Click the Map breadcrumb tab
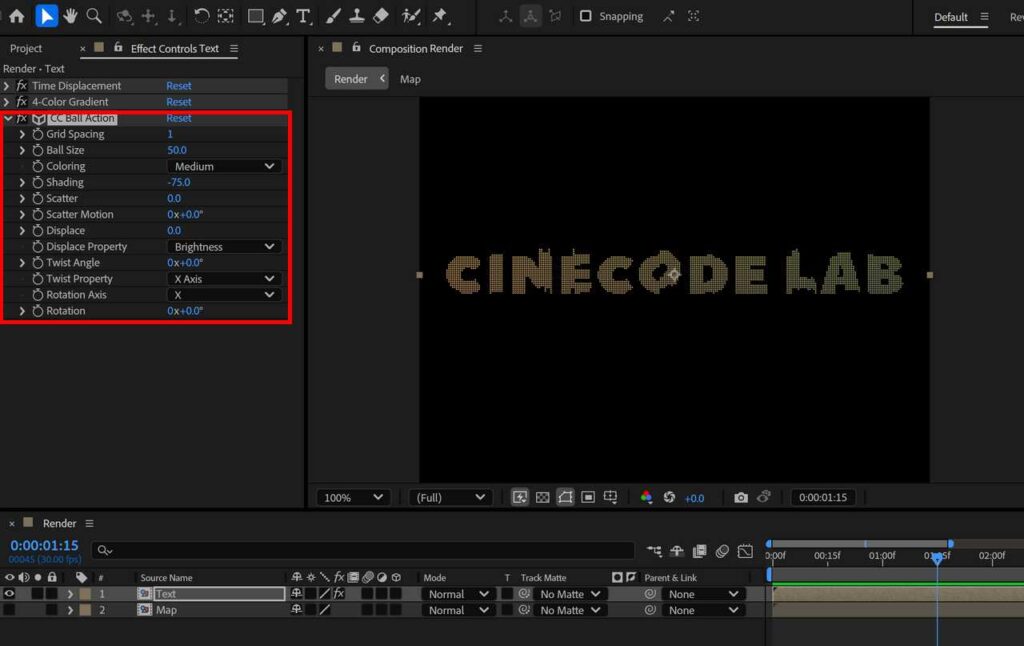The width and height of the screenshot is (1024, 646). coord(410,79)
